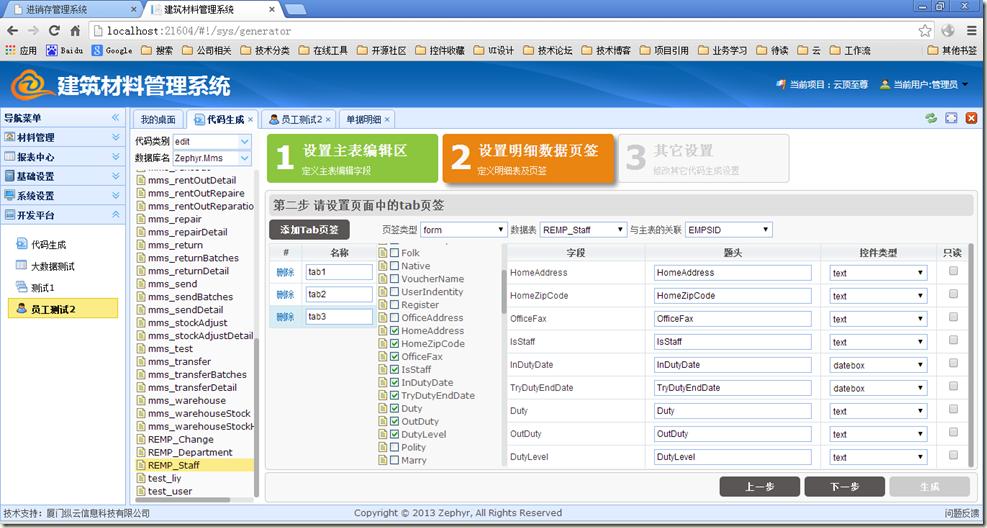Collapse the 导航菜单 panel with double-arrow icon
Screen dimensions: 987x528
click(x=115, y=118)
